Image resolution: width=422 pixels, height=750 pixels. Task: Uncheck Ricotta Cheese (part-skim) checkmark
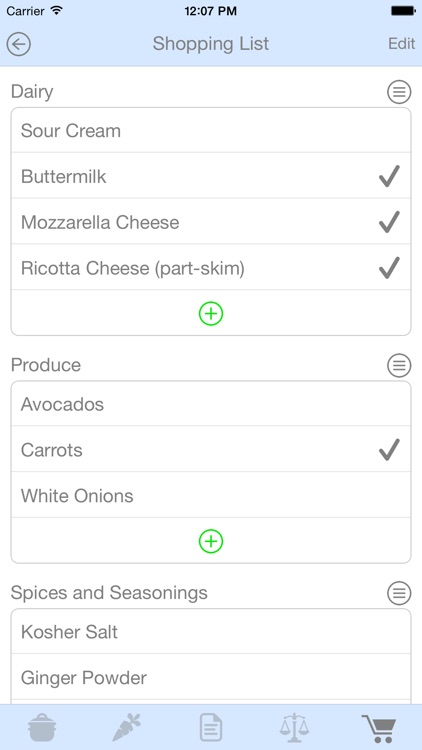389,267
